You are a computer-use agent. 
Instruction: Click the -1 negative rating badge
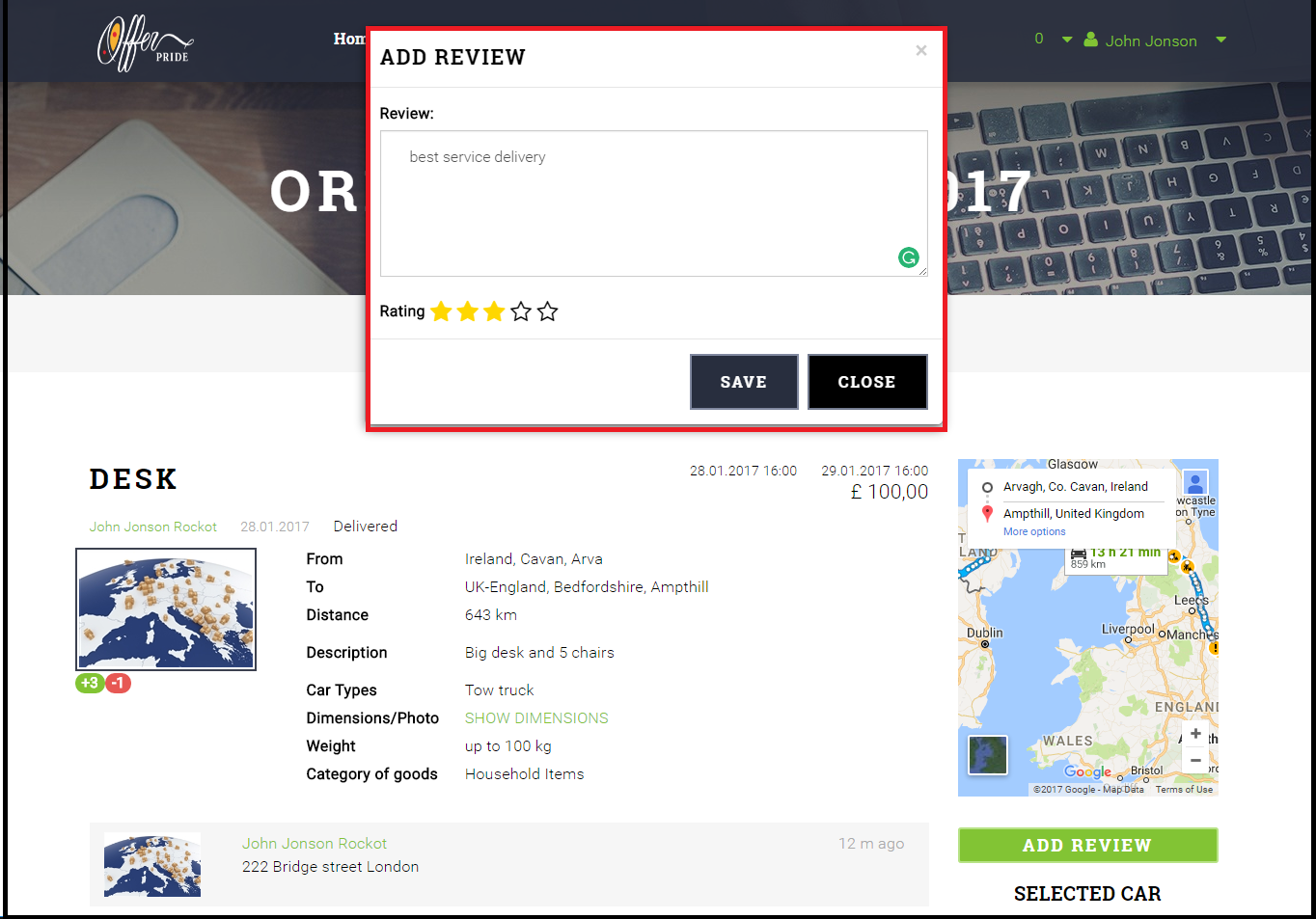click(118, 683)
